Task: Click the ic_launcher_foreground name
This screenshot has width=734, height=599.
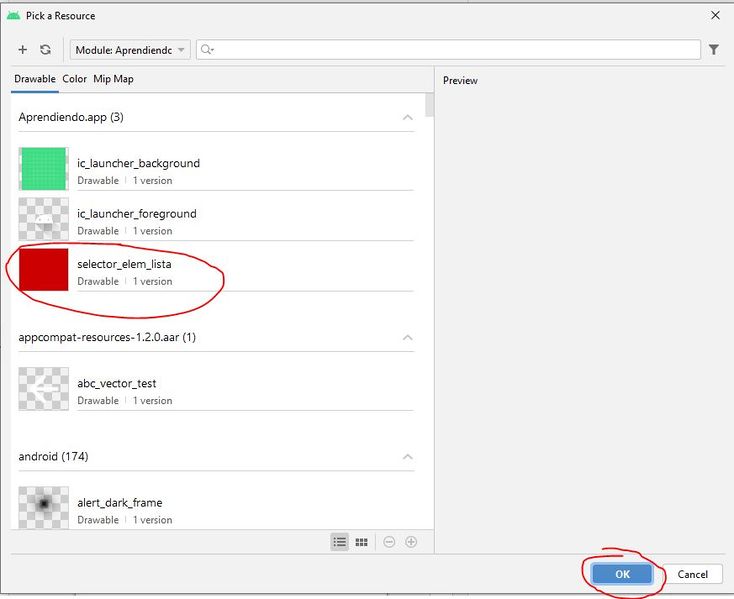Action: coord(137,214)
